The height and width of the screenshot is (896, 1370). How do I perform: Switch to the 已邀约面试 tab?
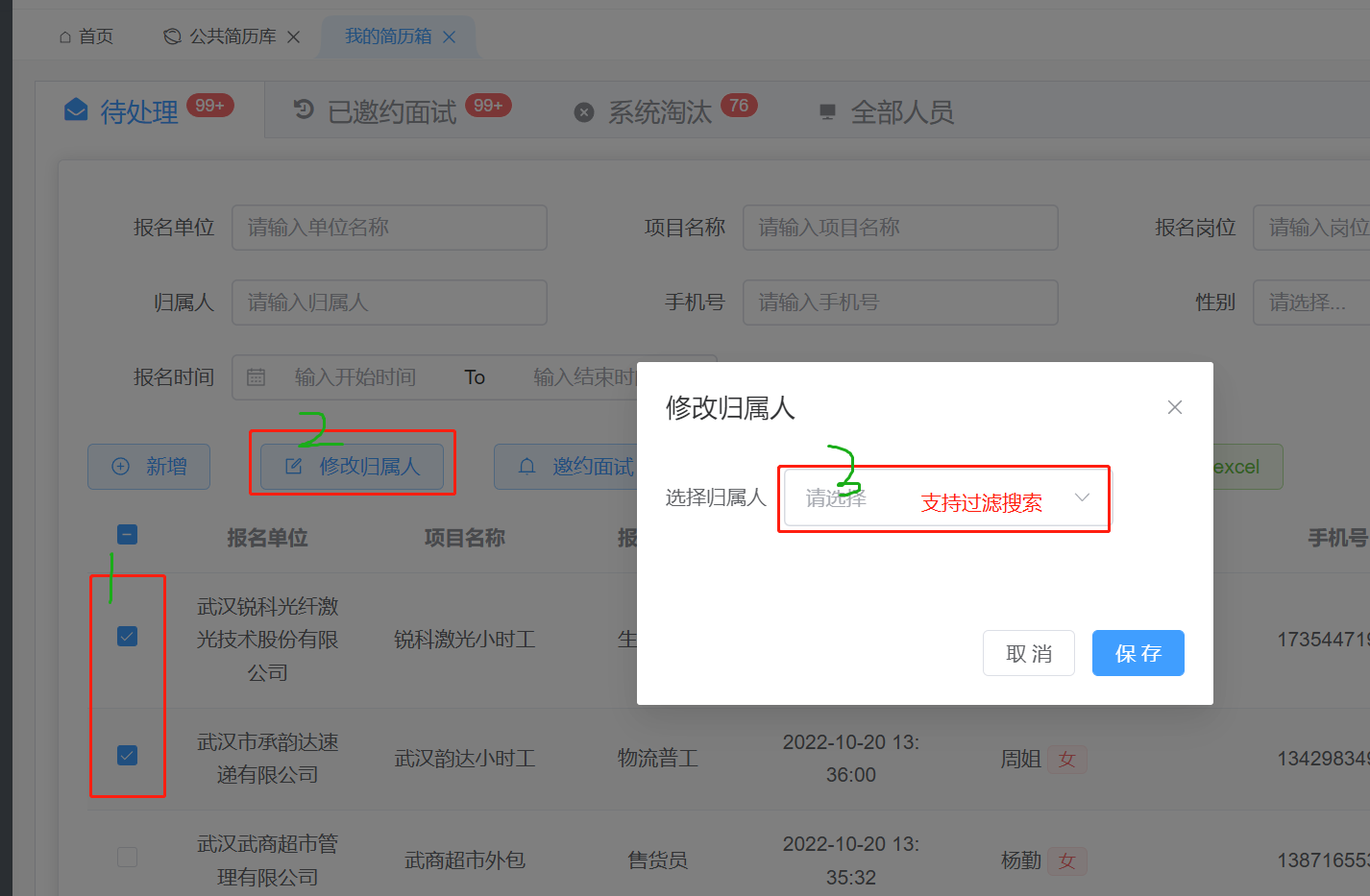pyautogui.click(x=392, y=112)
